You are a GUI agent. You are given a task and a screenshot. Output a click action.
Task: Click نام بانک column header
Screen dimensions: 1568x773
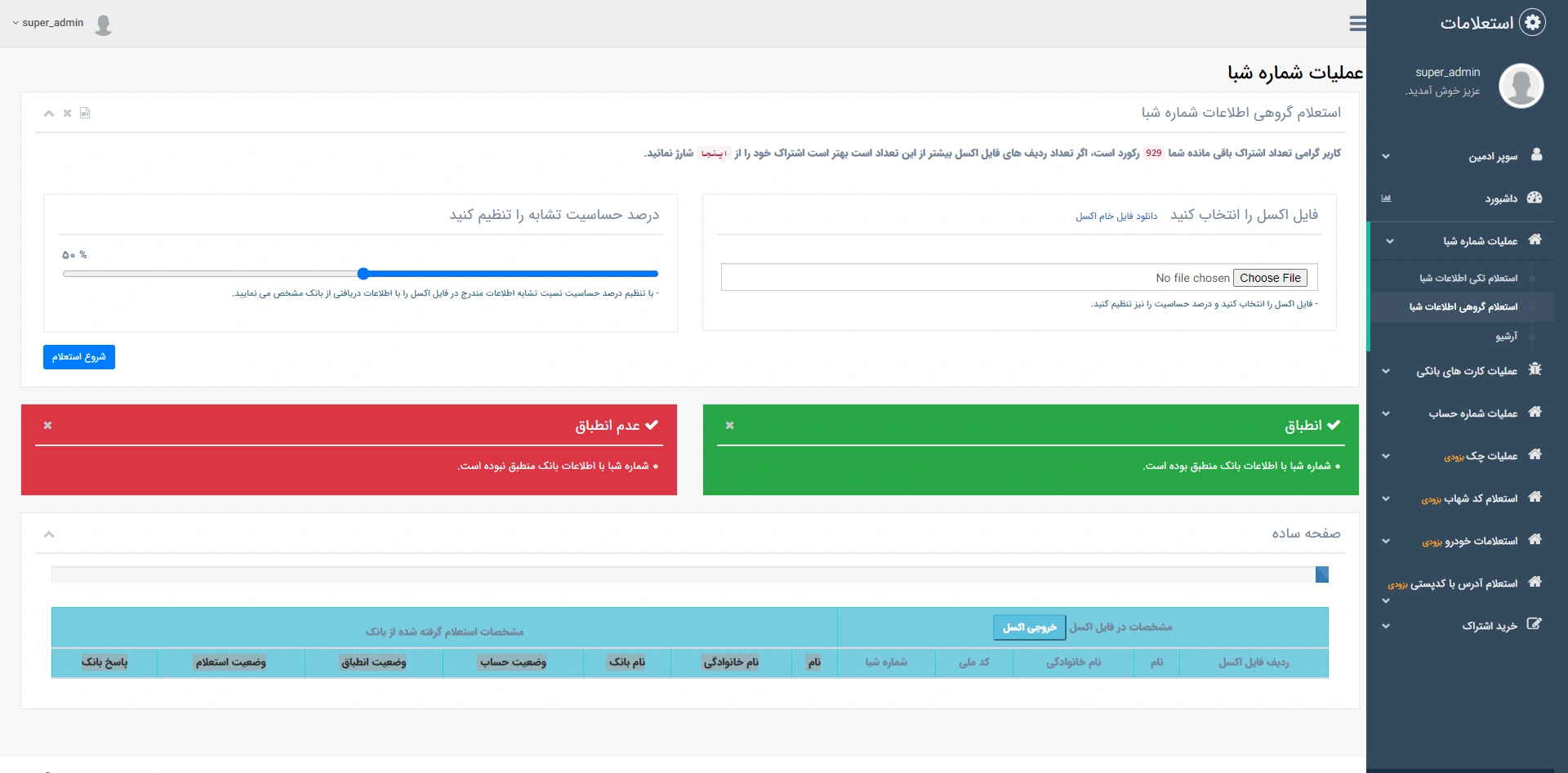click(x=626, y=663)
